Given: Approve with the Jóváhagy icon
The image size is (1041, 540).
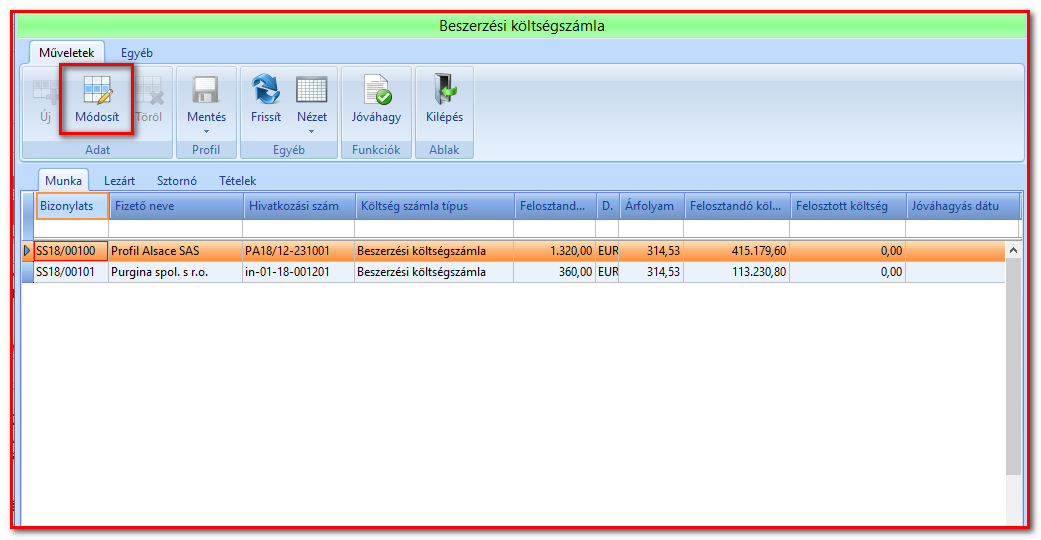Looking at the screenshot, I should pos(376,90).
